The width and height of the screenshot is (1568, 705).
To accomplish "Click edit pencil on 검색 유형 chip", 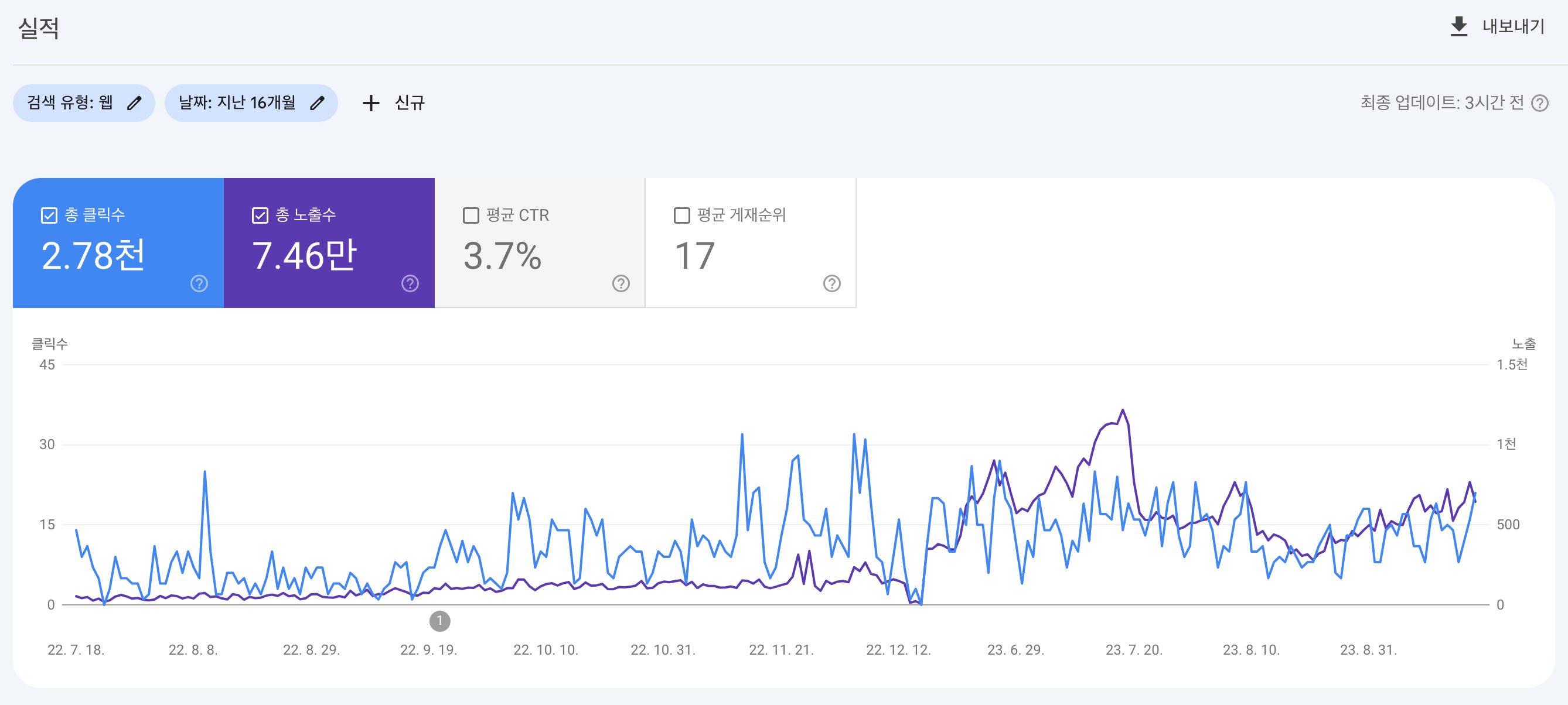I will 135,103.
